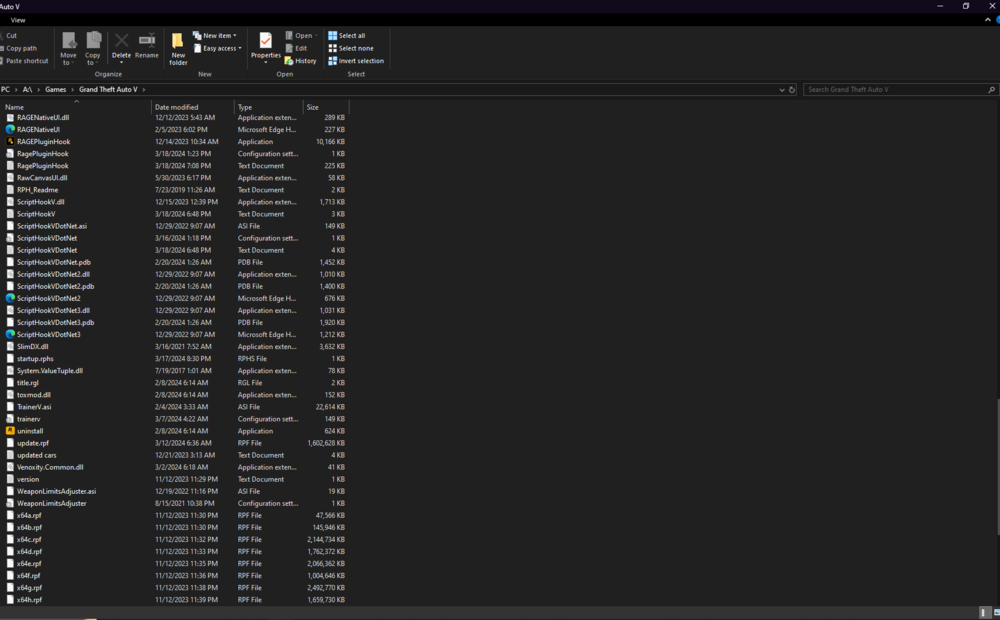This screenshot has width=1000, height=620.
Task: Select the version text document
Action: coord(28,479)
